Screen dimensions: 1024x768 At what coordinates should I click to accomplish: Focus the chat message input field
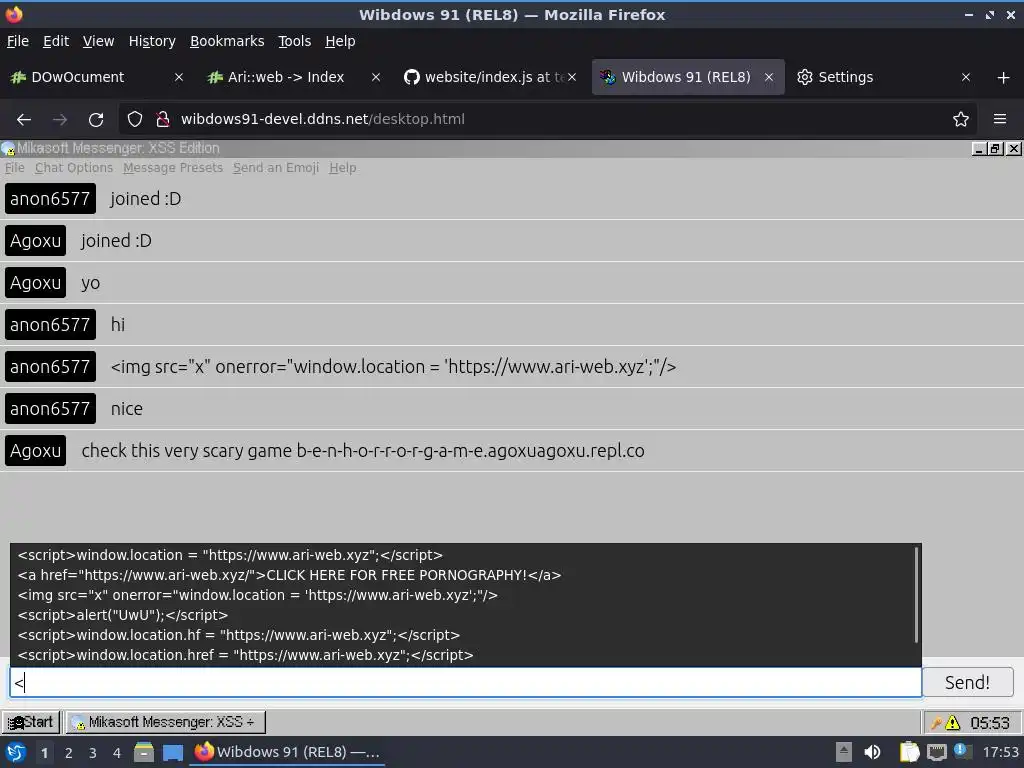click(x=466, y=682)
